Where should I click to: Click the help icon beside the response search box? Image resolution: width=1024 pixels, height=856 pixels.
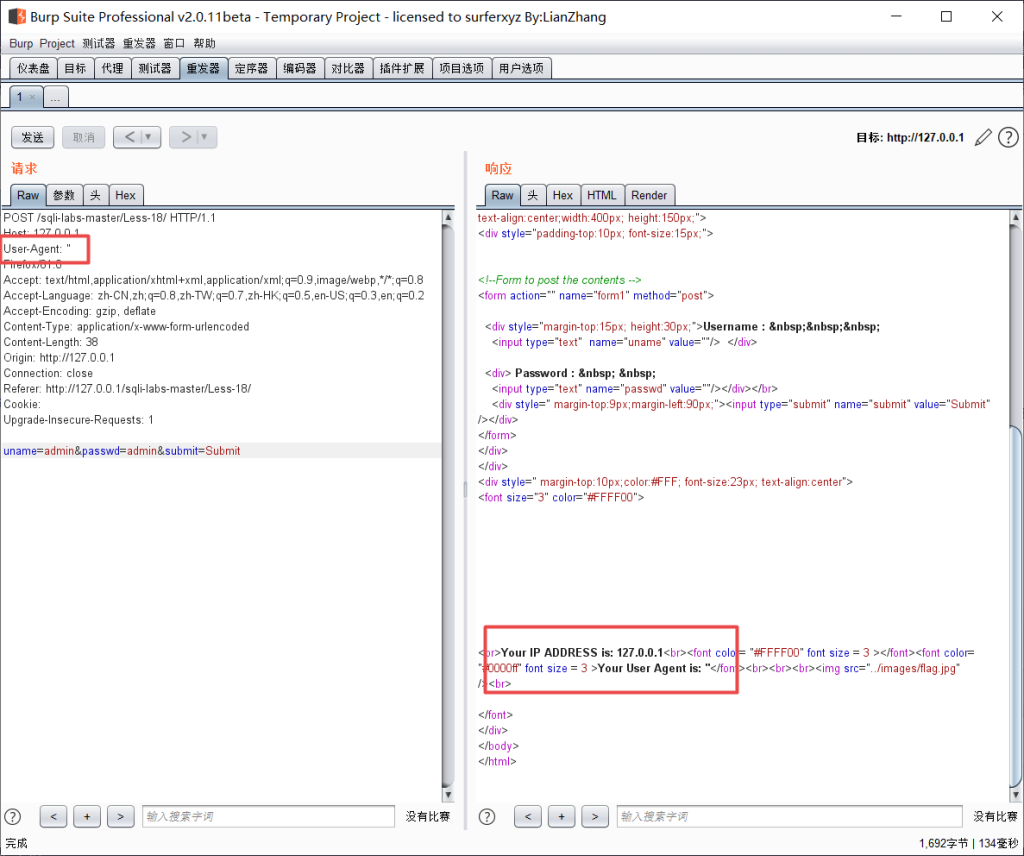487,816
